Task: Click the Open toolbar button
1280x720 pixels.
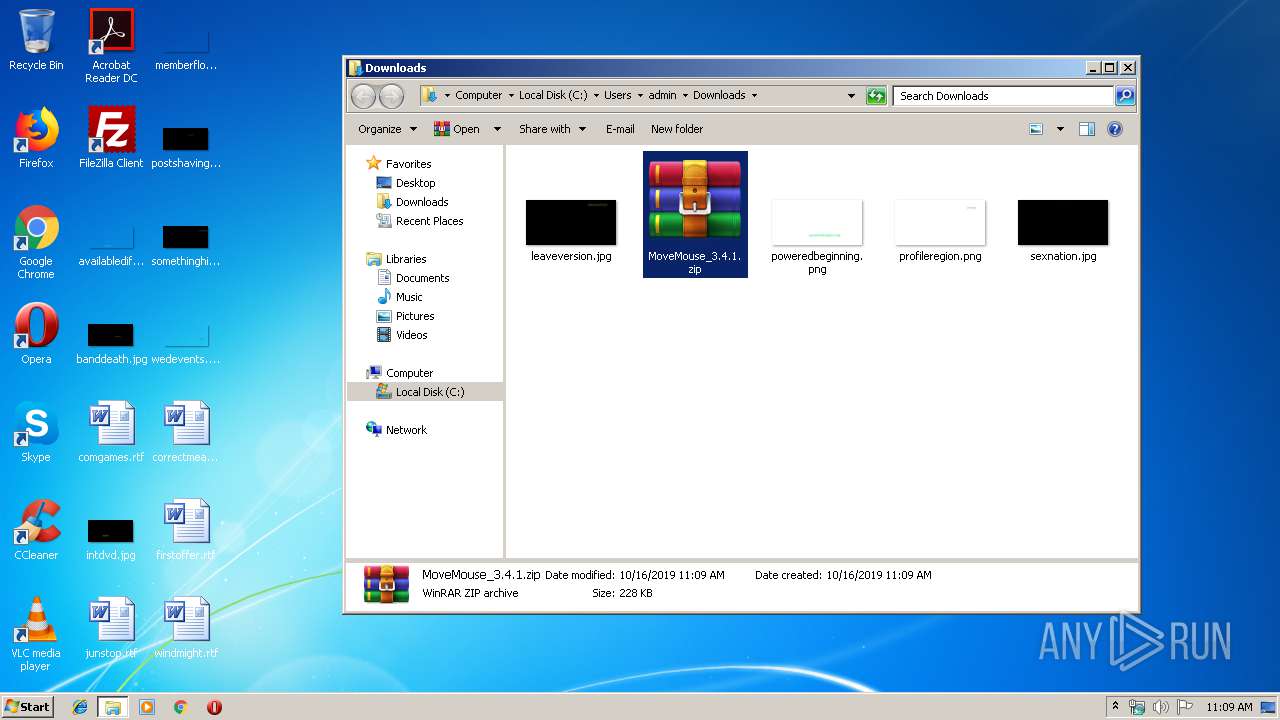Action: [x=457, y=129]
